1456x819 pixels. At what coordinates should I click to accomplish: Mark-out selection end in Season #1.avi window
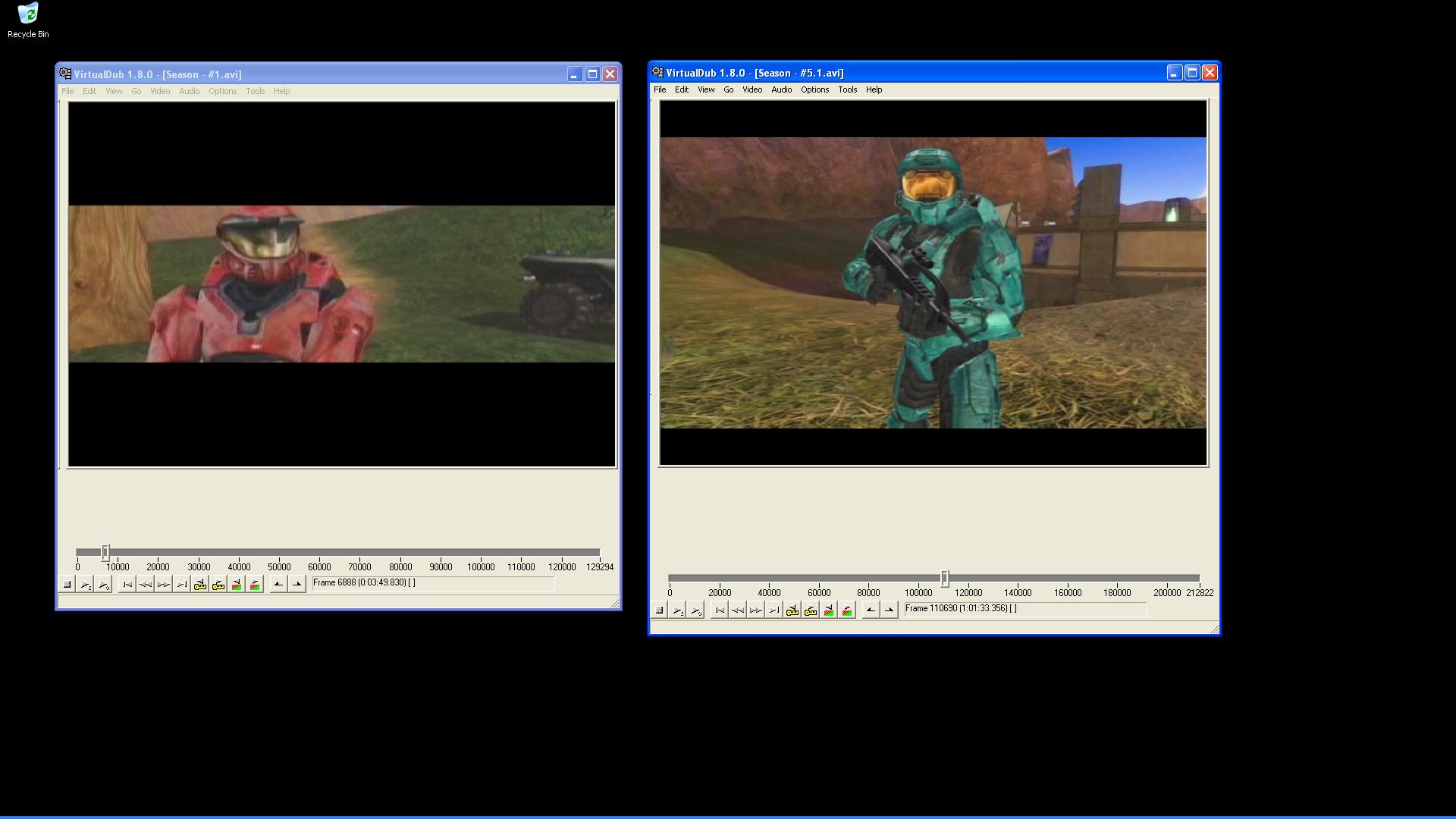(297, 585)
